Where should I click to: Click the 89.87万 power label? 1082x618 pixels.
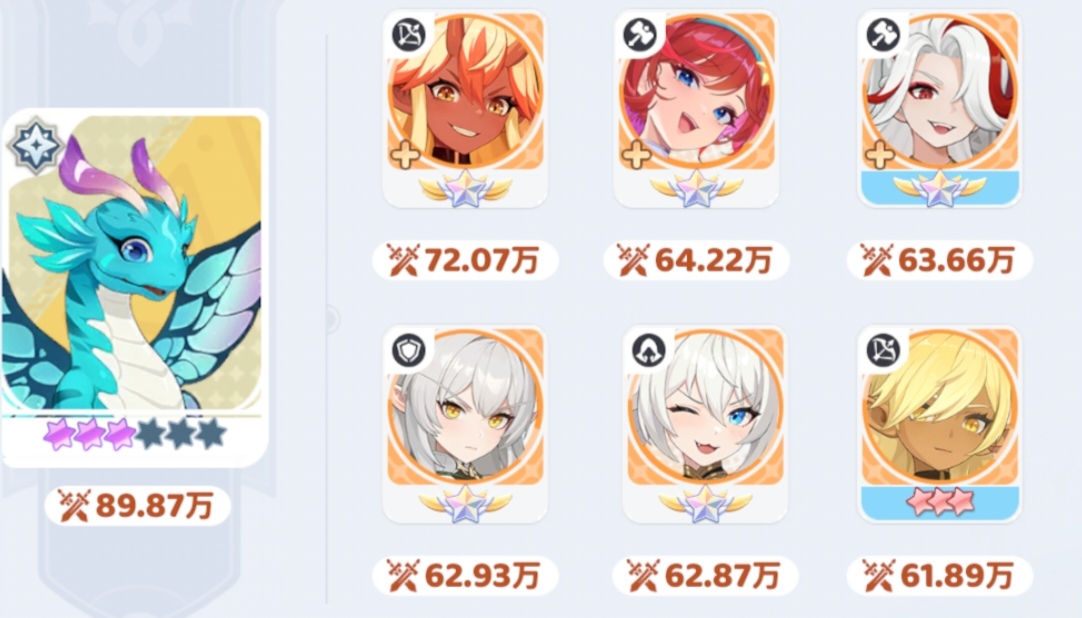pyautogui.click(x=137, y=506)
